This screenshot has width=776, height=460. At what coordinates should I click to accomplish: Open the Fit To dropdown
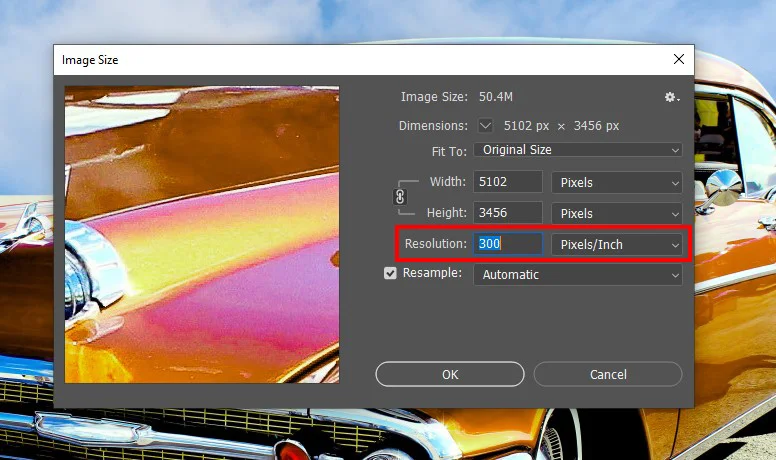pos(577,150)
